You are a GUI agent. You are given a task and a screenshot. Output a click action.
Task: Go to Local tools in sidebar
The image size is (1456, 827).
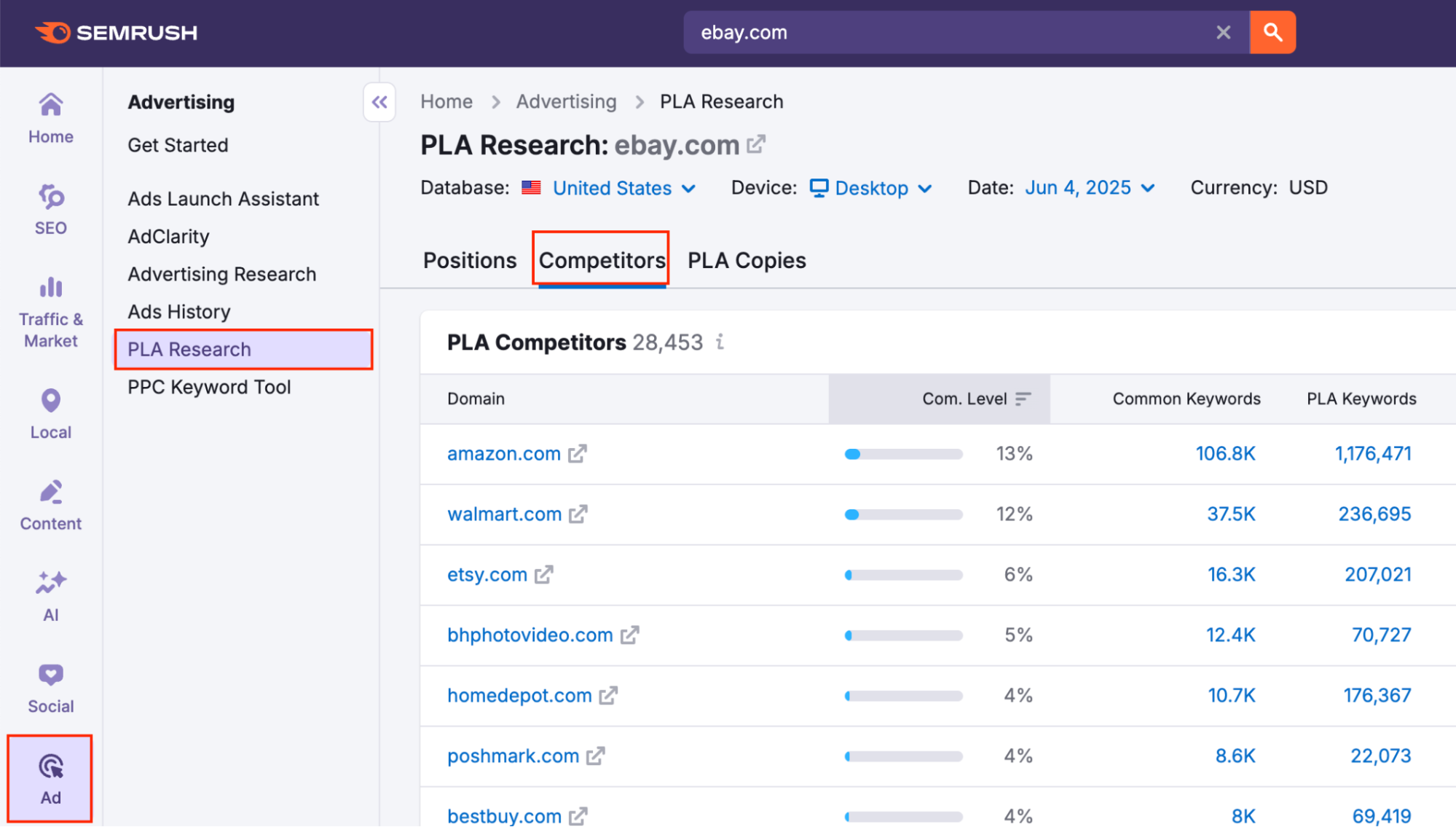(x=50, y=413)
